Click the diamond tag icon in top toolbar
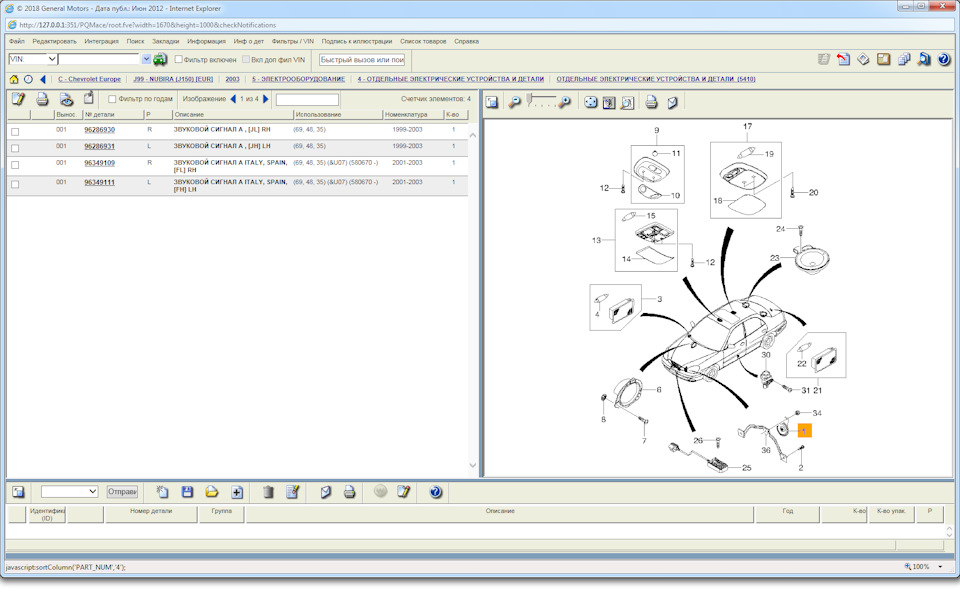The height and width of the screenshot is (596, 960). coord(863,59)
